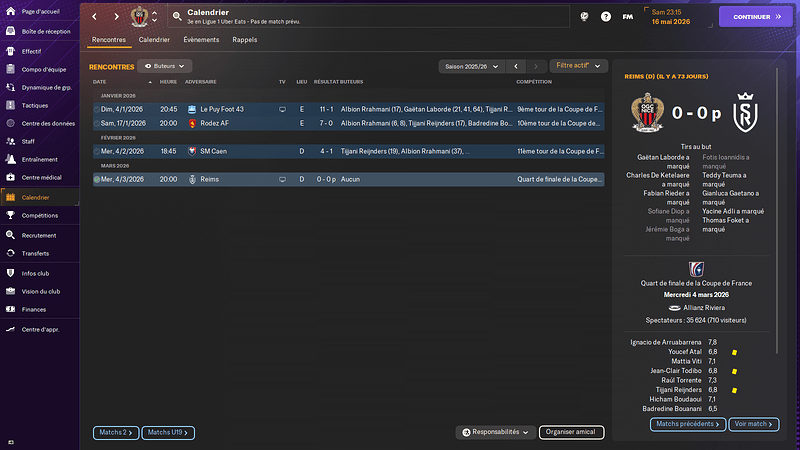Sort by DATE column header
800x450 pixels.
(x=99, y=82)
